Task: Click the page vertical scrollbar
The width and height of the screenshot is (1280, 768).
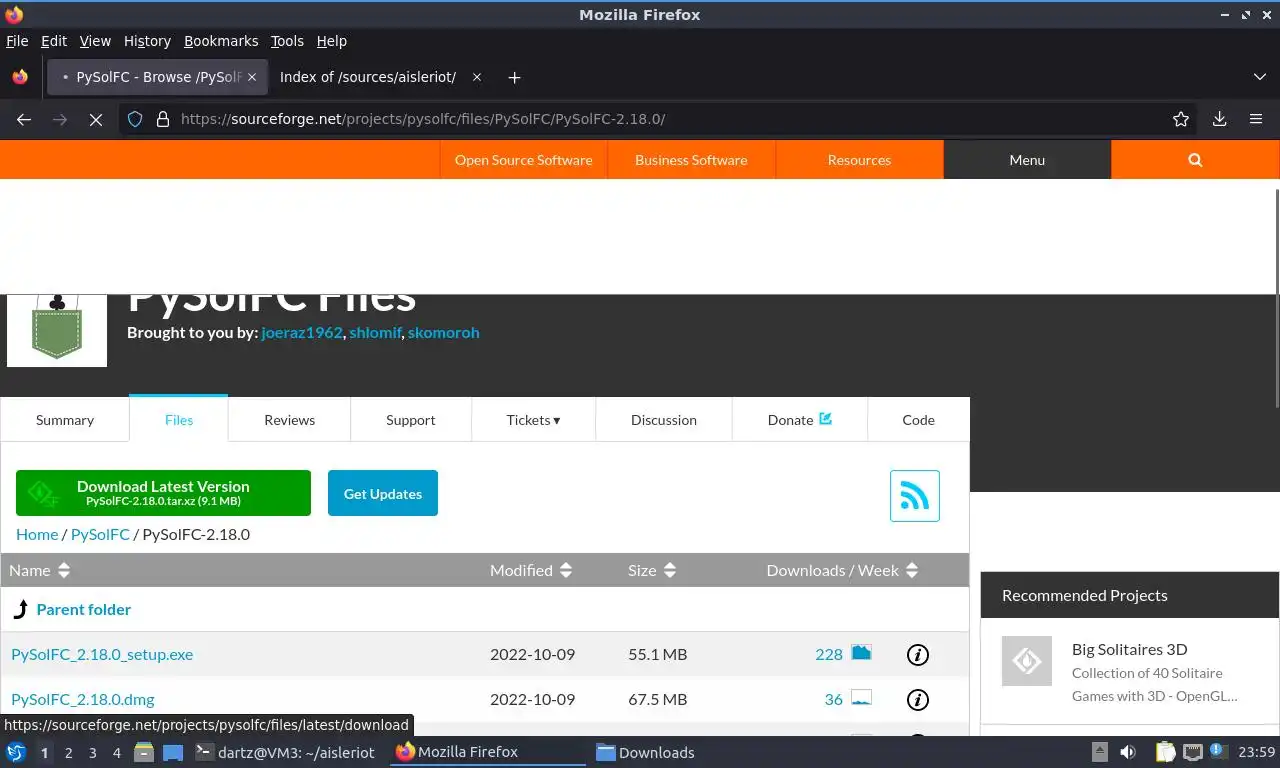Action: coord(1277,297)
